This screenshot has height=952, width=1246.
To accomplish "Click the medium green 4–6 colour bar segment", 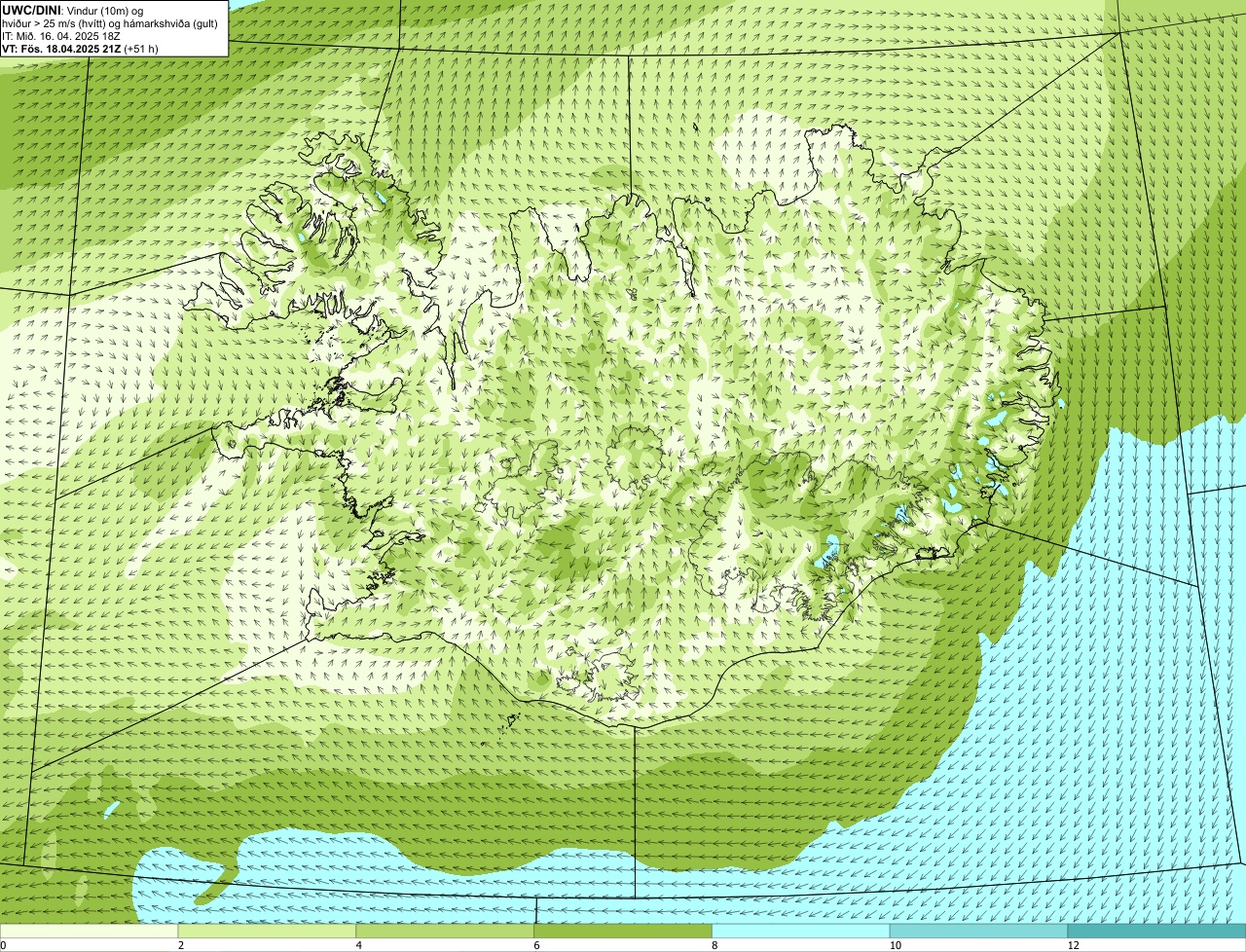I will pos(446,932).
